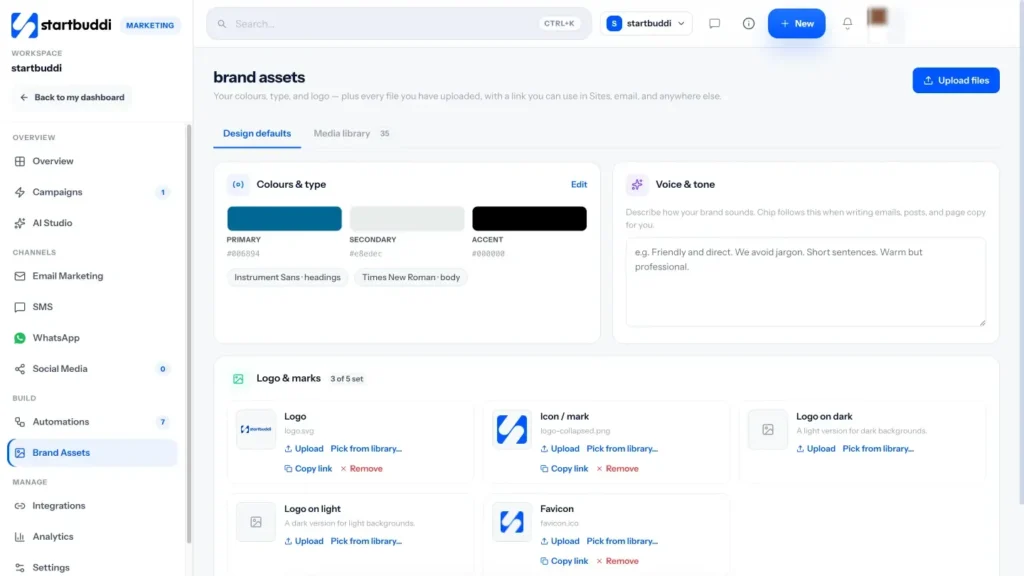The width and height of the screenshot is (1024, 576).
Task: Open the info help icon in the top bar
Action: (748, 24)
